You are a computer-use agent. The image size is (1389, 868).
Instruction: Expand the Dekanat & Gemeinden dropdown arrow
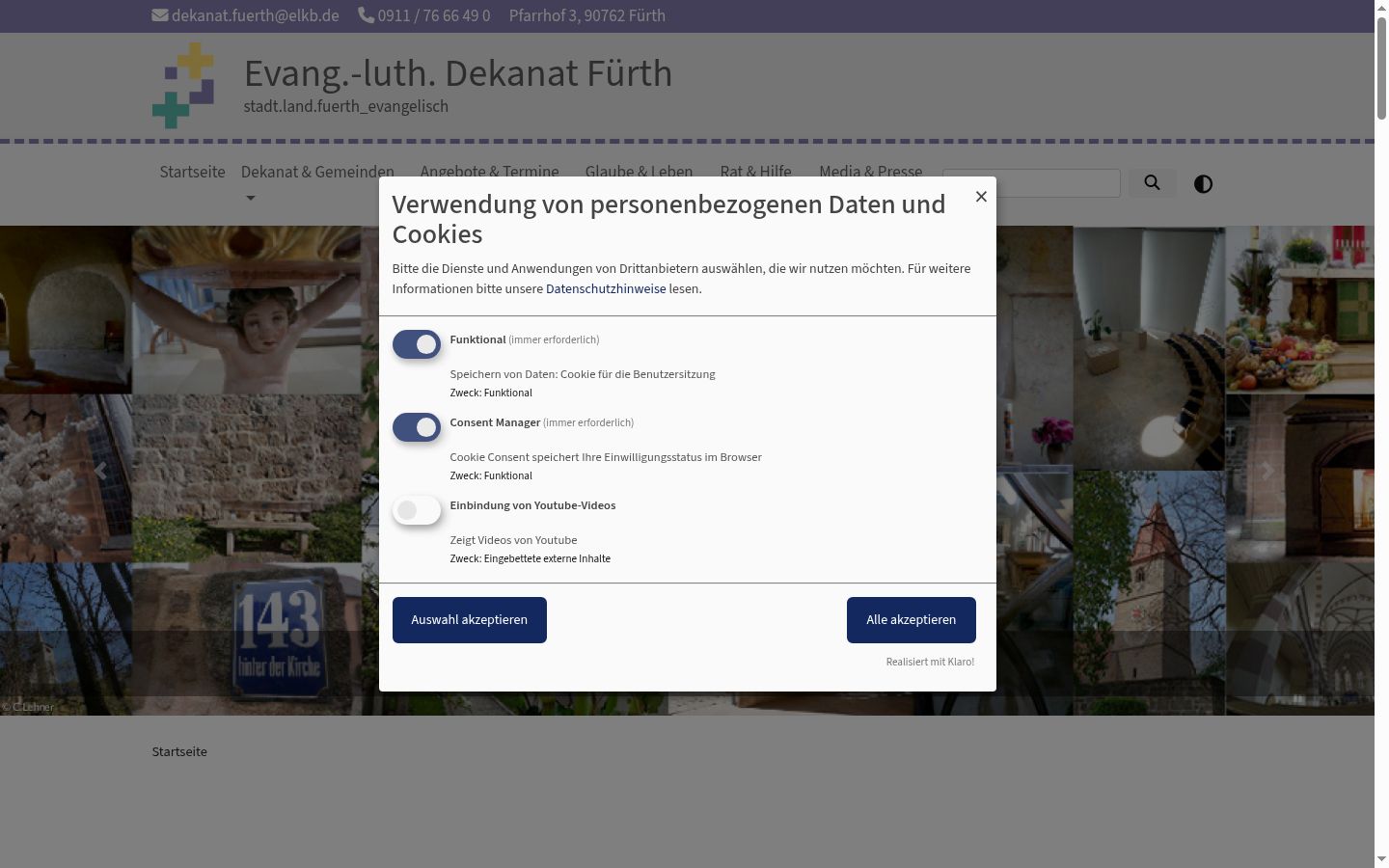250,199
